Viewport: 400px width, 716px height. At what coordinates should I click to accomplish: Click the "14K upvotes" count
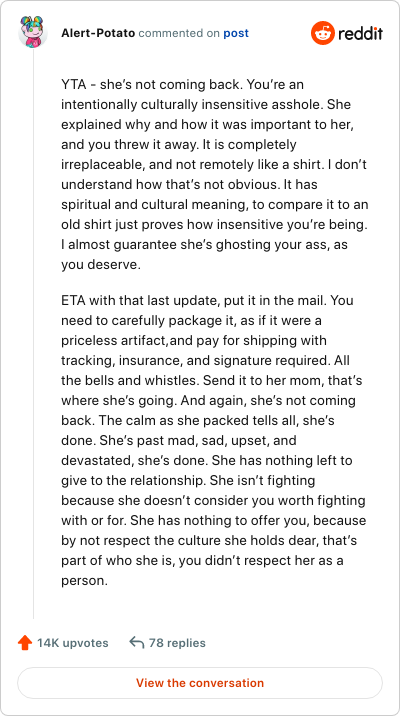pos(73,643)
